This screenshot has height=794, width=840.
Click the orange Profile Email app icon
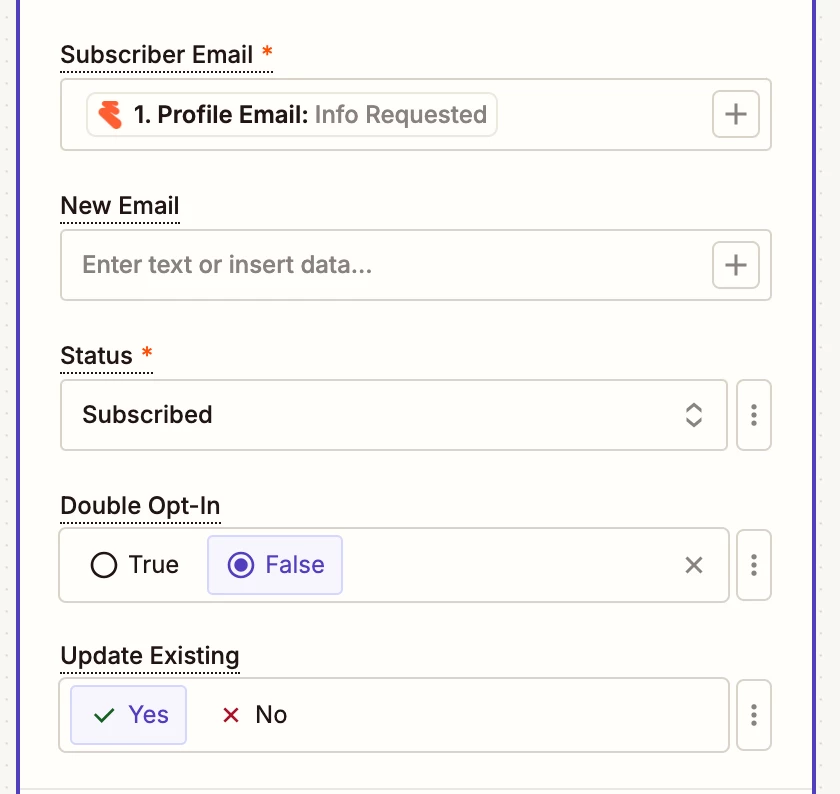pyautogui.click(x=110, y=115)
